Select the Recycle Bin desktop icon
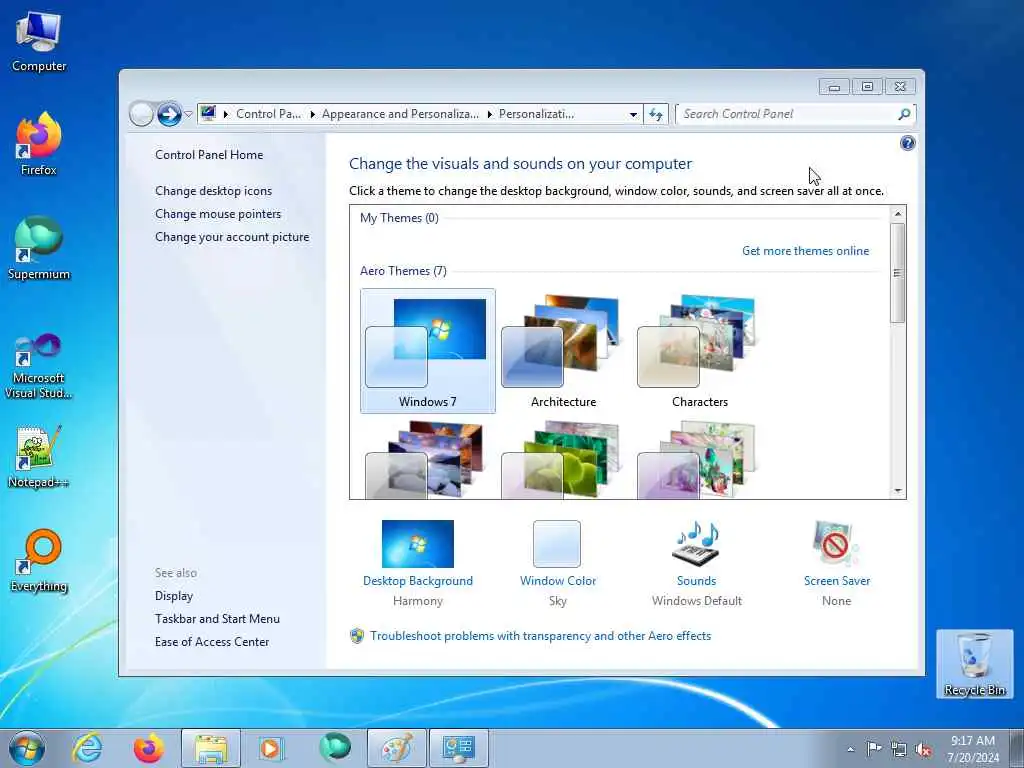1024x768 pixels. [x=974, y=664]
